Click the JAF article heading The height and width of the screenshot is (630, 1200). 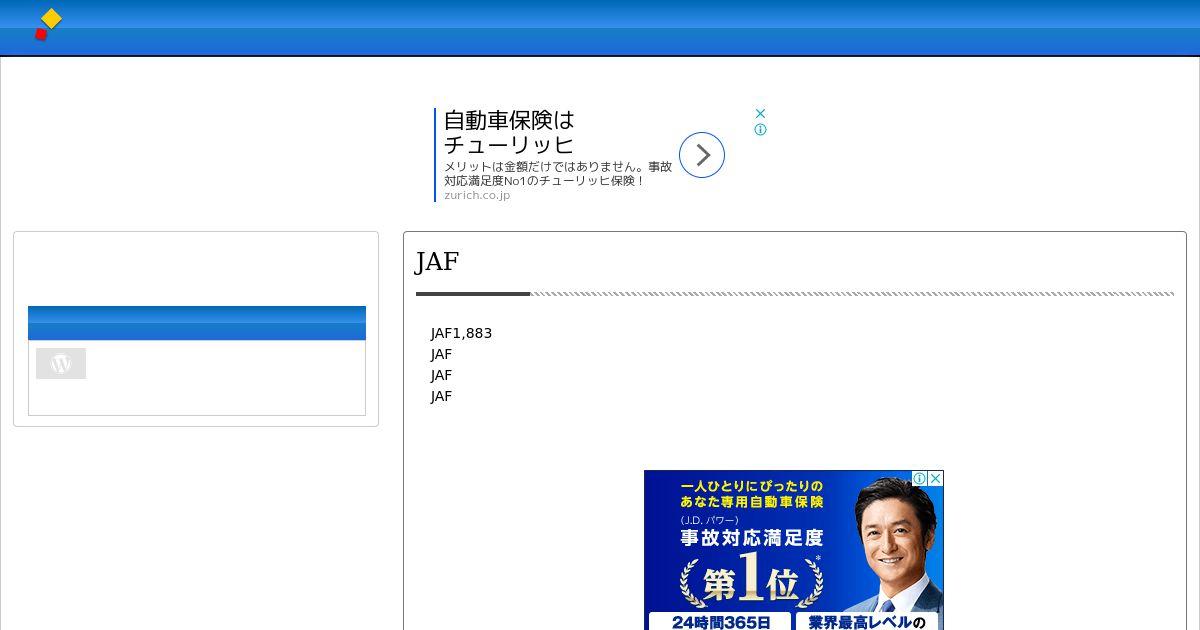tap(437, 261)
